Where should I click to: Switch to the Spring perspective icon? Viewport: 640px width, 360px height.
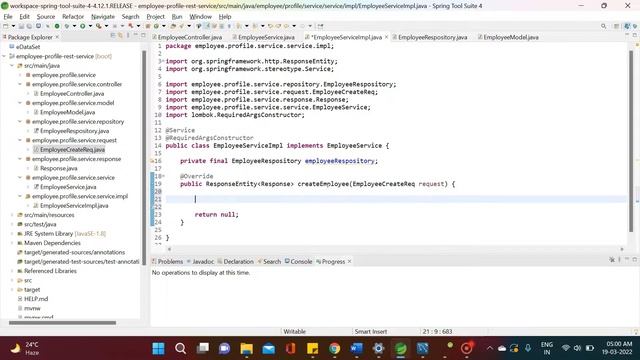pos(627,26)
